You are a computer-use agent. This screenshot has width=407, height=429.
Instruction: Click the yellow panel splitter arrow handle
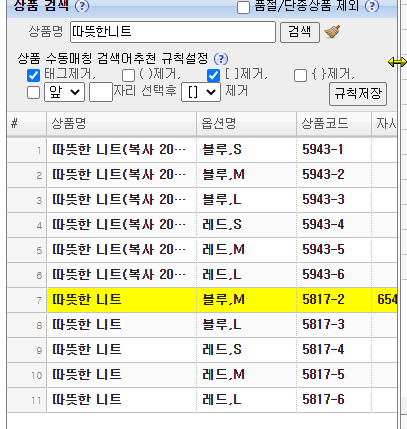[x=397, y=62]
